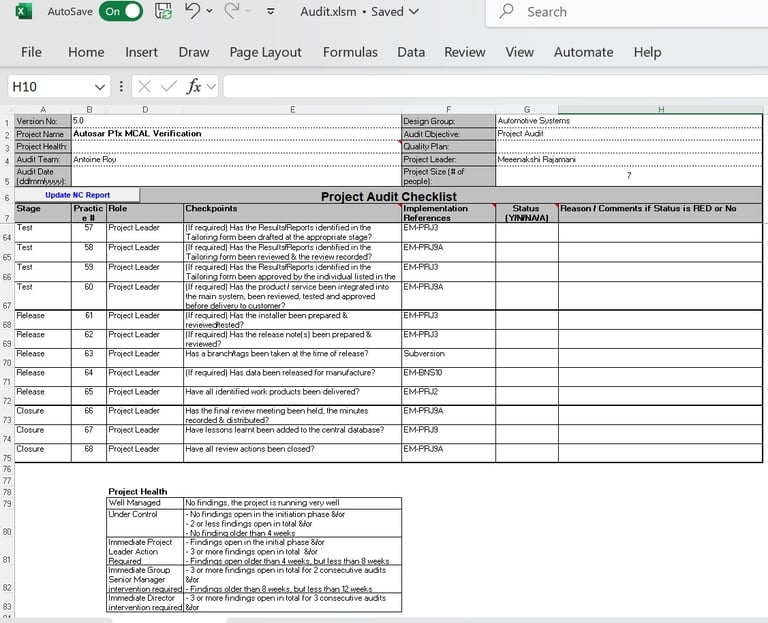Screen dimensions: 768x623
Task: Click the Status (Y/N/NA) header cell
Action: (x=527, y=213)
